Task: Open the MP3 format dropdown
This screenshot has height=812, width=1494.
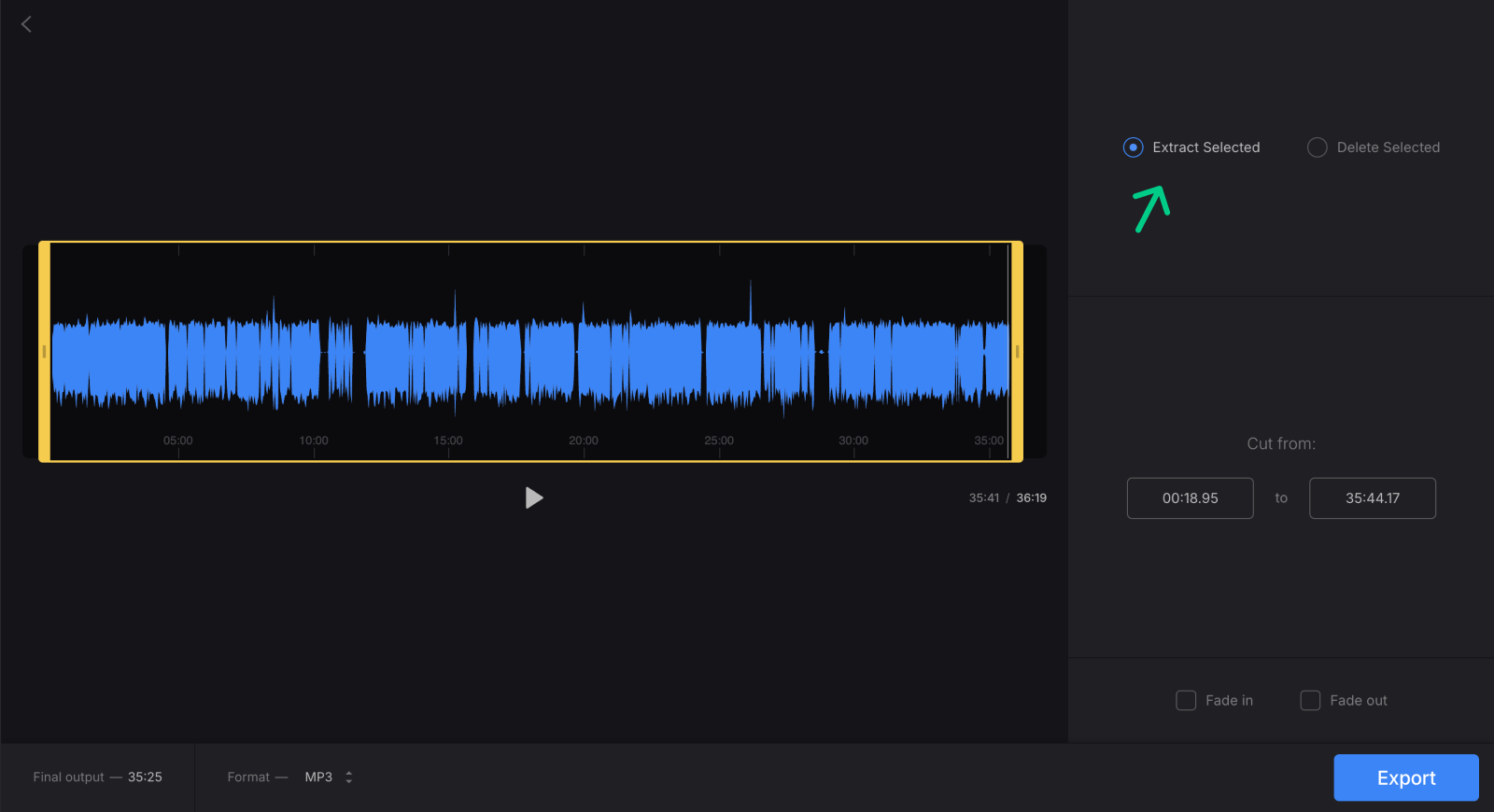Action: pyautogui.click(x=329, y=777)
